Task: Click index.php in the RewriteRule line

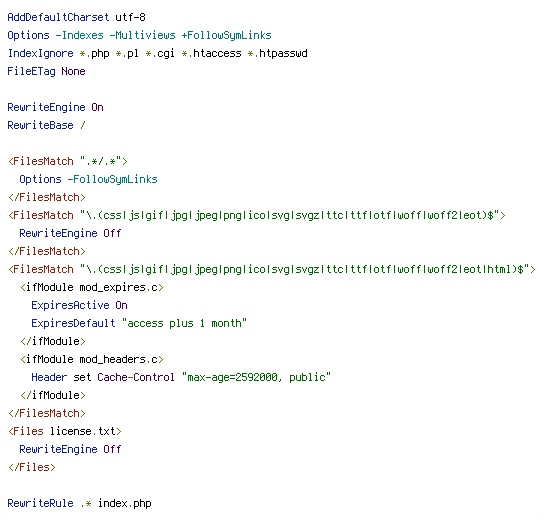Action: click(x=125, y=503)
